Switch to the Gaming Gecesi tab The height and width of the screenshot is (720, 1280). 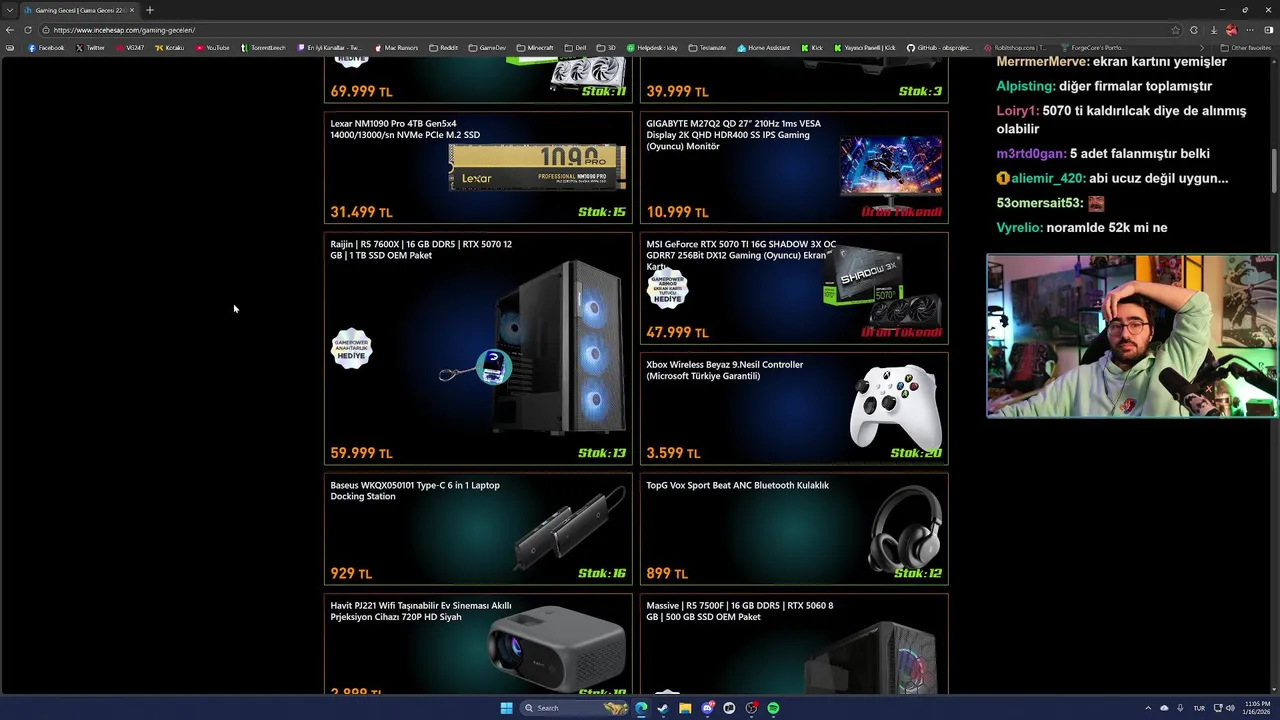(80, 10)
